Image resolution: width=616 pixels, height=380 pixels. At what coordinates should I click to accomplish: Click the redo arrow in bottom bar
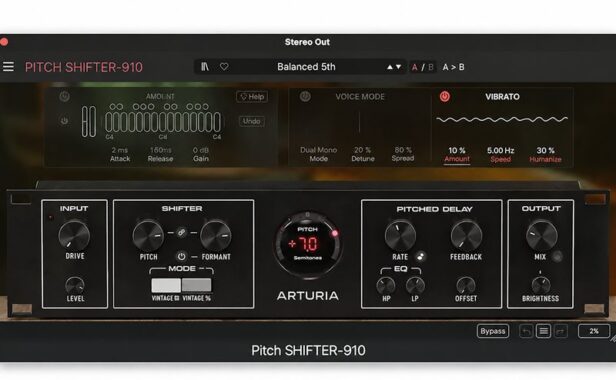(561, 332)
